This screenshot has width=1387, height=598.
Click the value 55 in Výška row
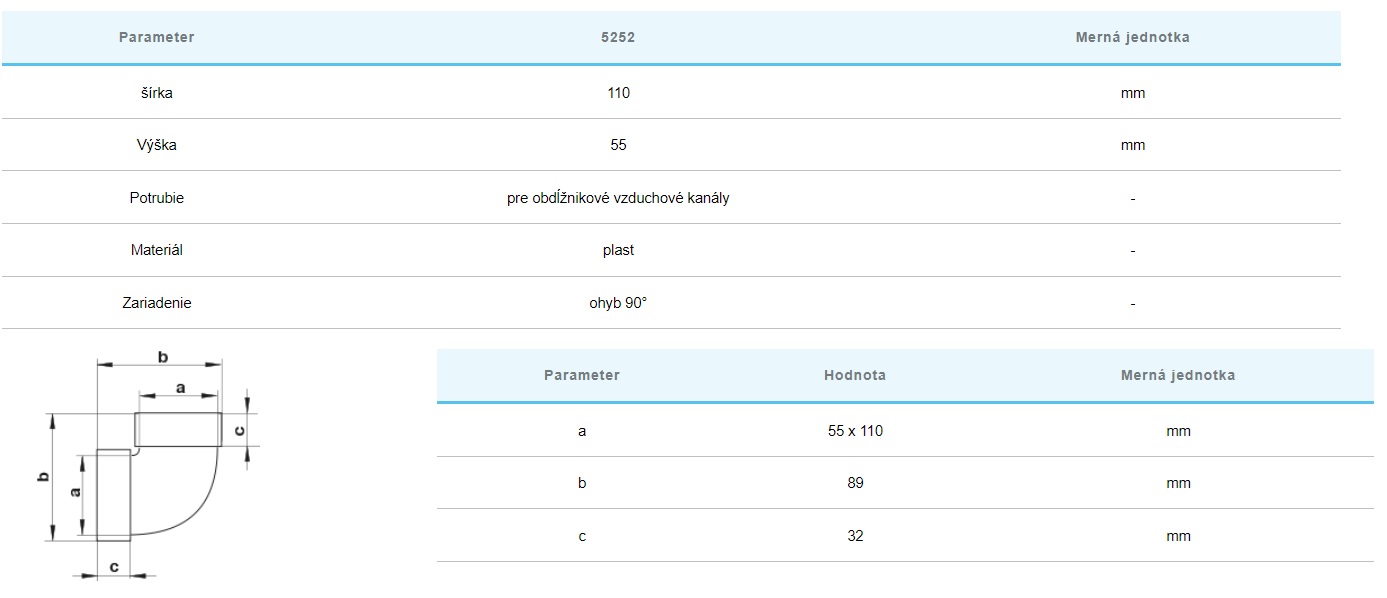(x=618, y=145)
